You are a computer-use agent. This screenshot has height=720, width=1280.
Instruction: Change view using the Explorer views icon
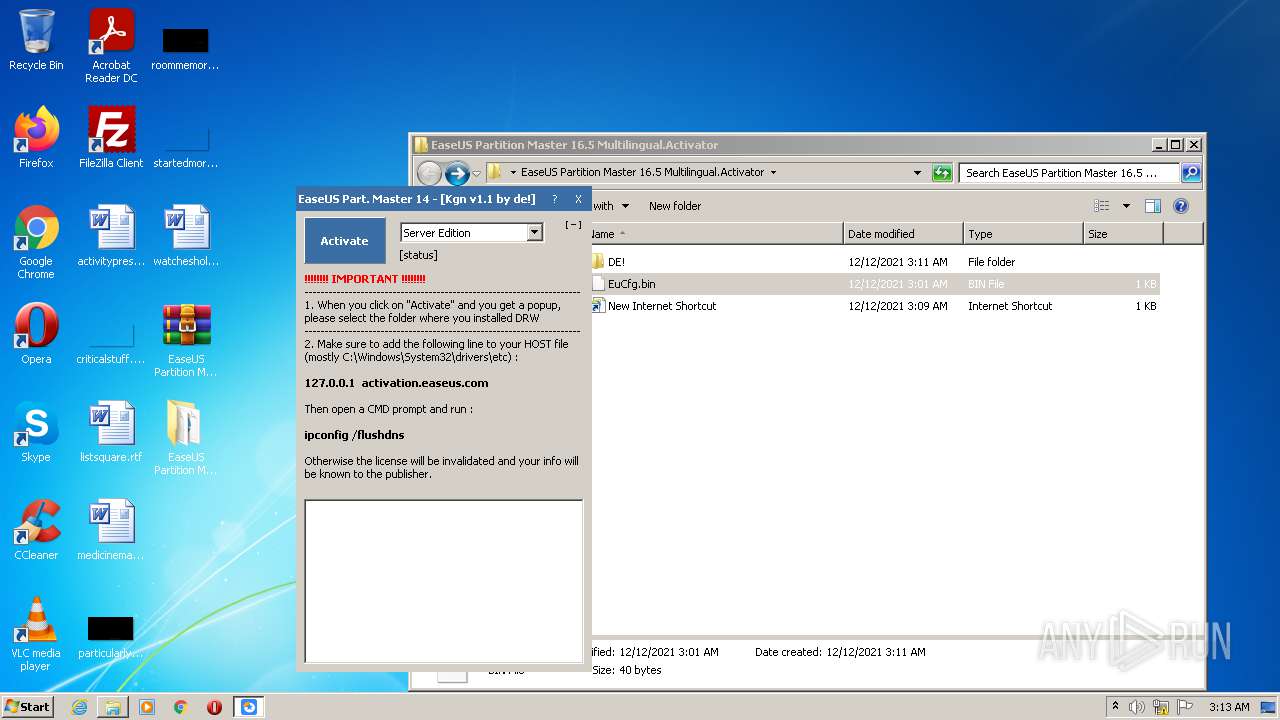[x=1102, y=206]
